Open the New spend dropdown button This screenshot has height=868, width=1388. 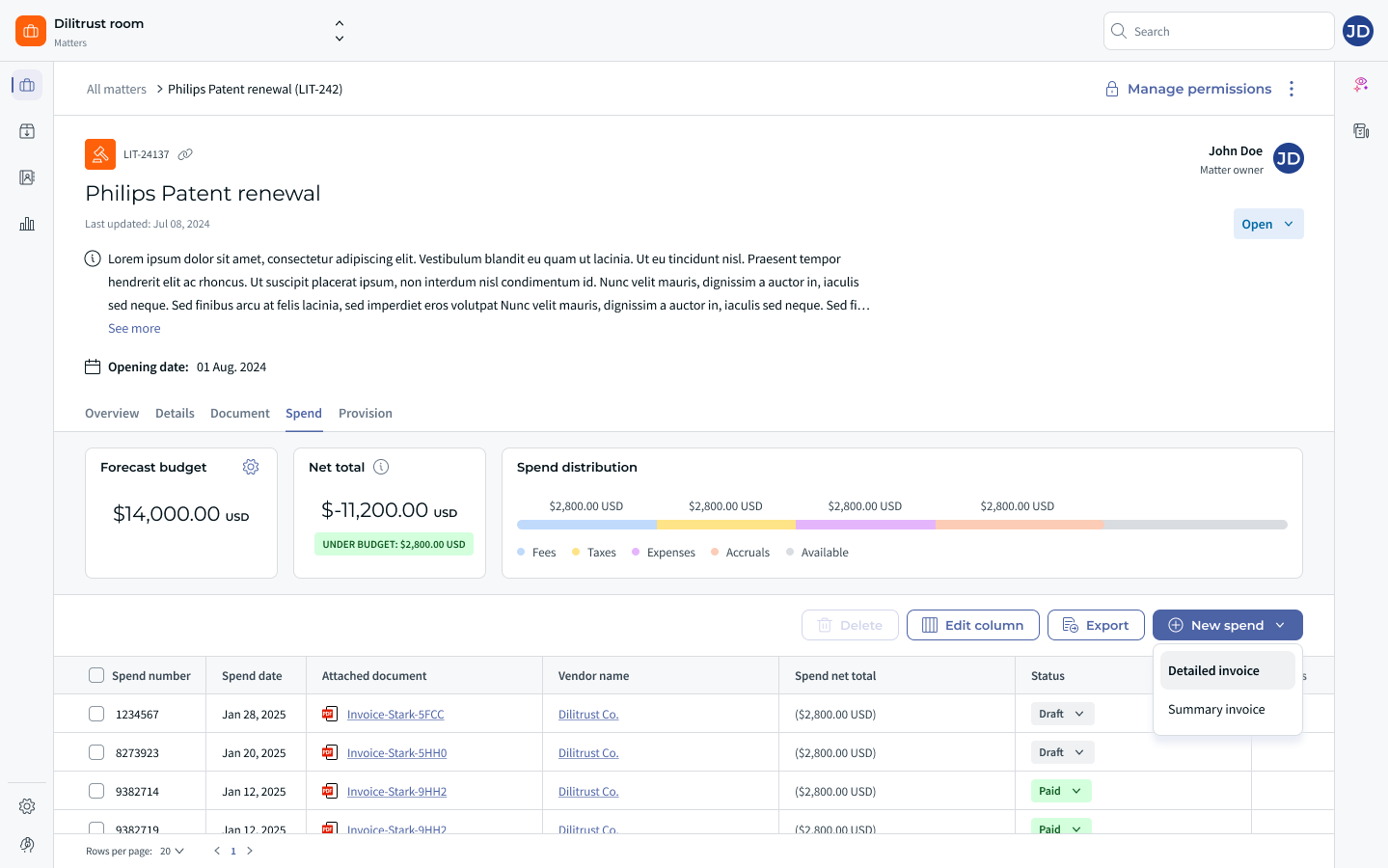pos(1227,625)
